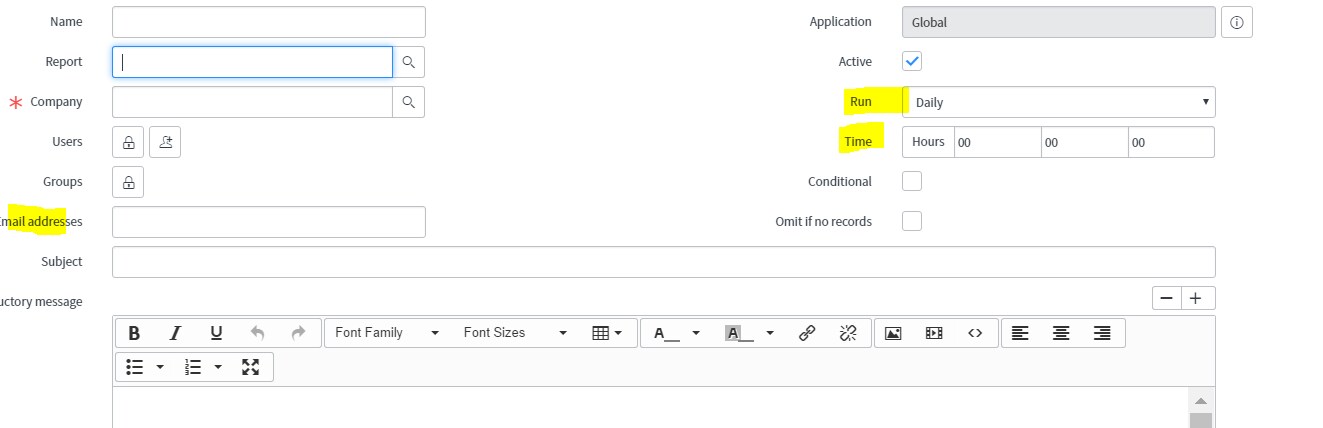Expand the Font Sizes dropdown

(515, 333)
